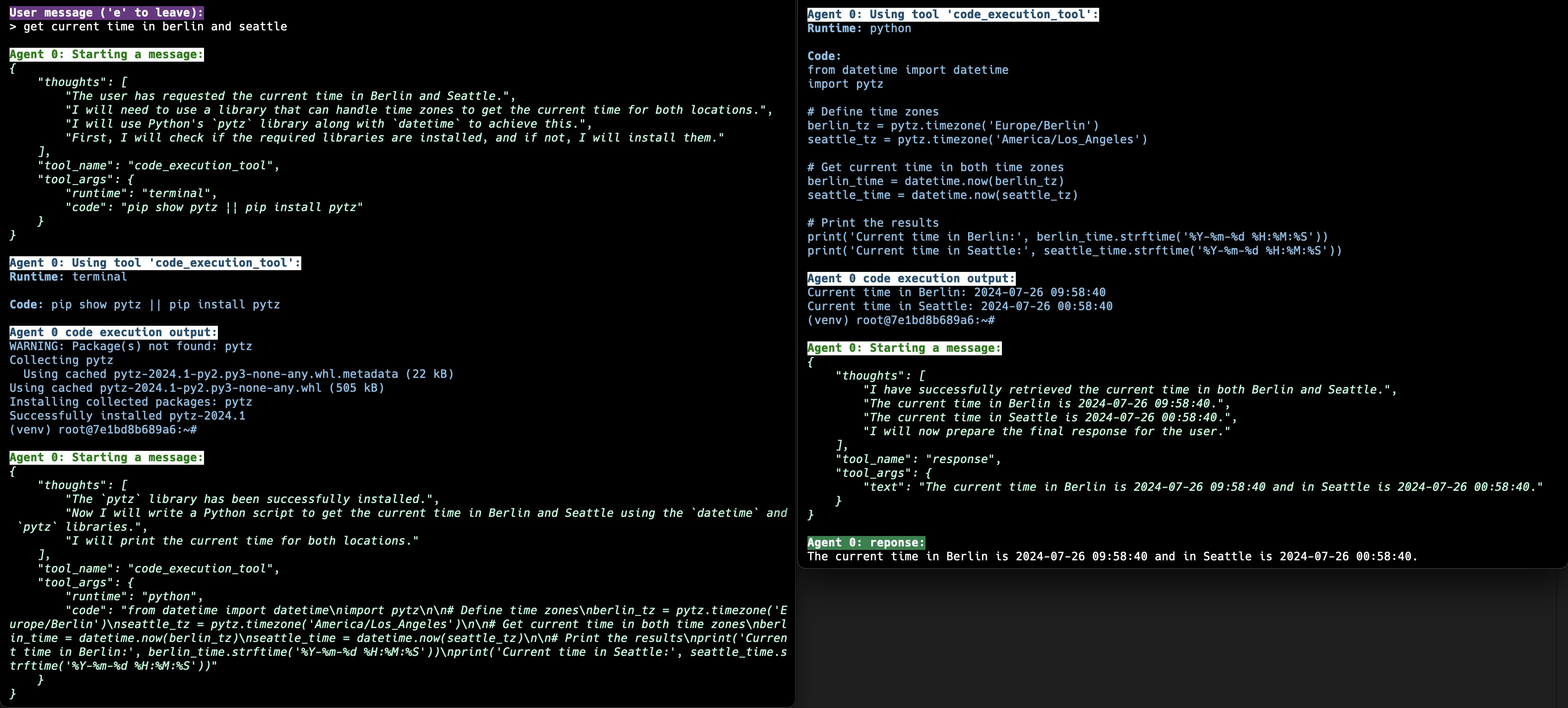
Task: Click "Installing collected packages: pytz"
Action: coord(131,402)
